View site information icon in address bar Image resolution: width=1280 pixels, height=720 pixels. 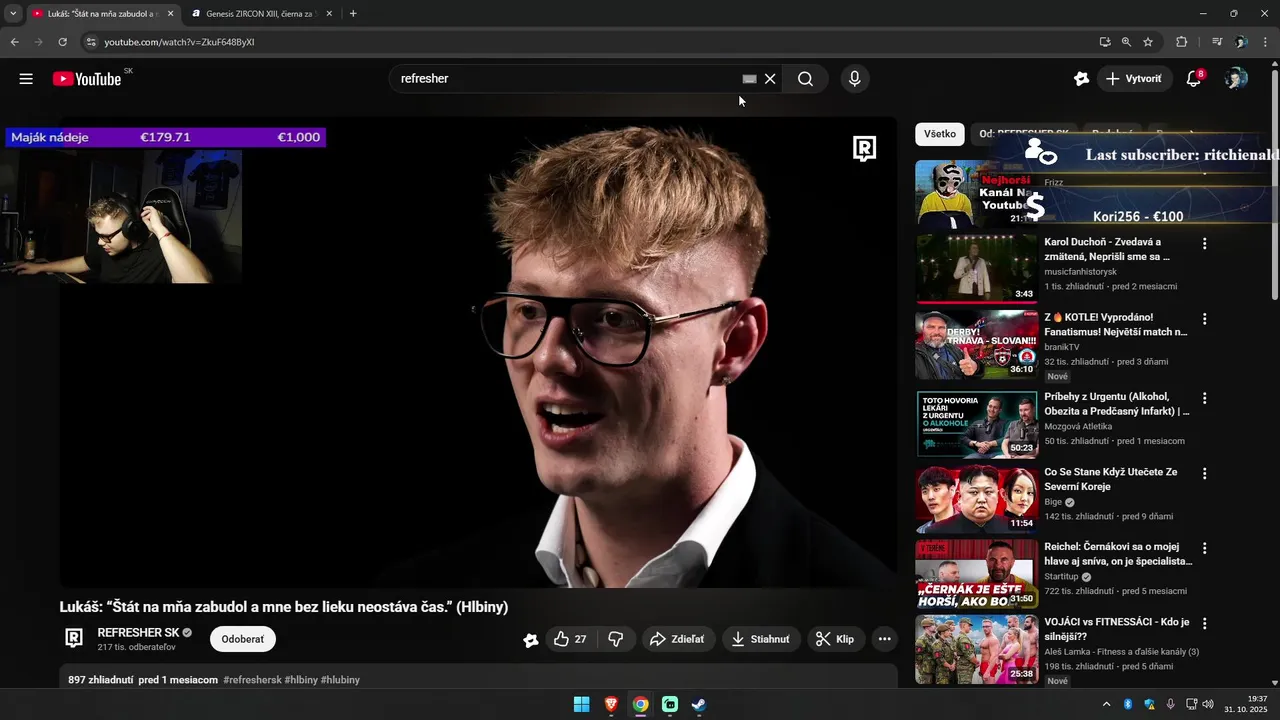click(x=90, y=42)
